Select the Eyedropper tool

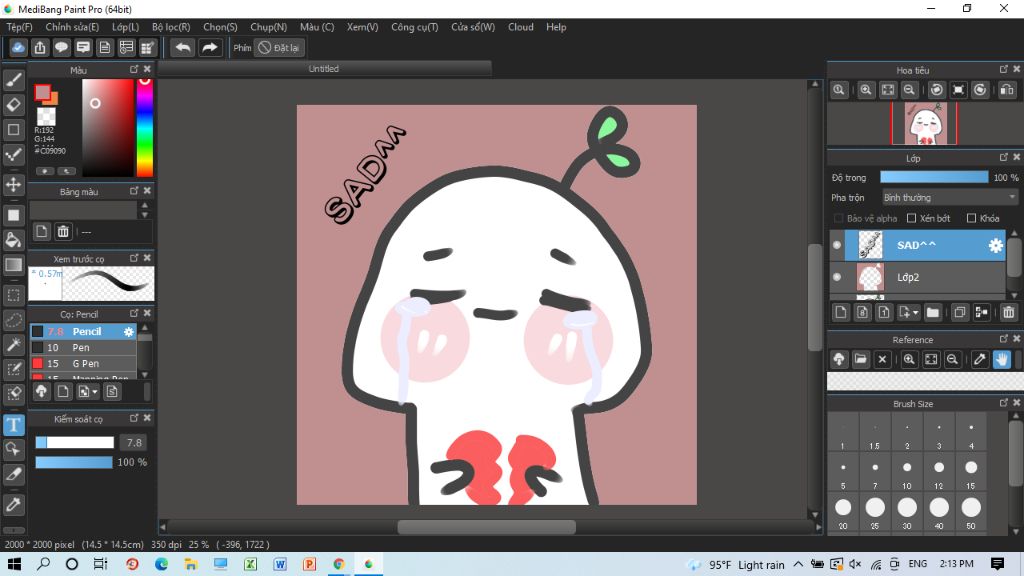[14, 504]
